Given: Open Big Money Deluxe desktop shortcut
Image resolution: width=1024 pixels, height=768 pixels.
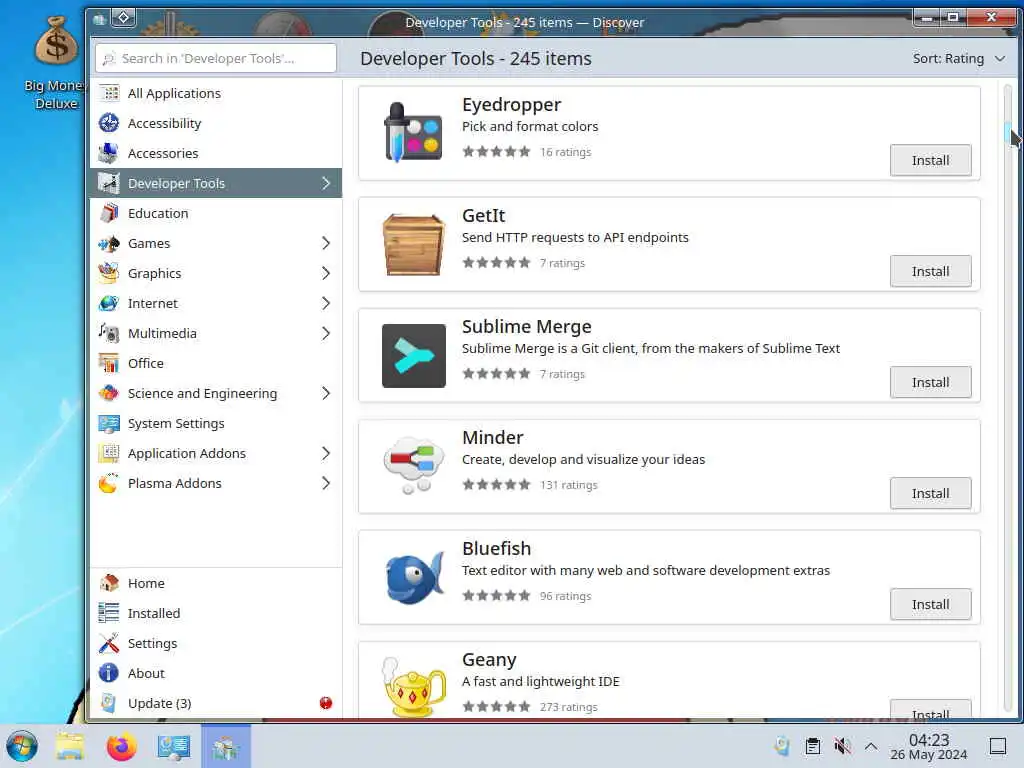Looking at the screenshot, I should point(56,63).
